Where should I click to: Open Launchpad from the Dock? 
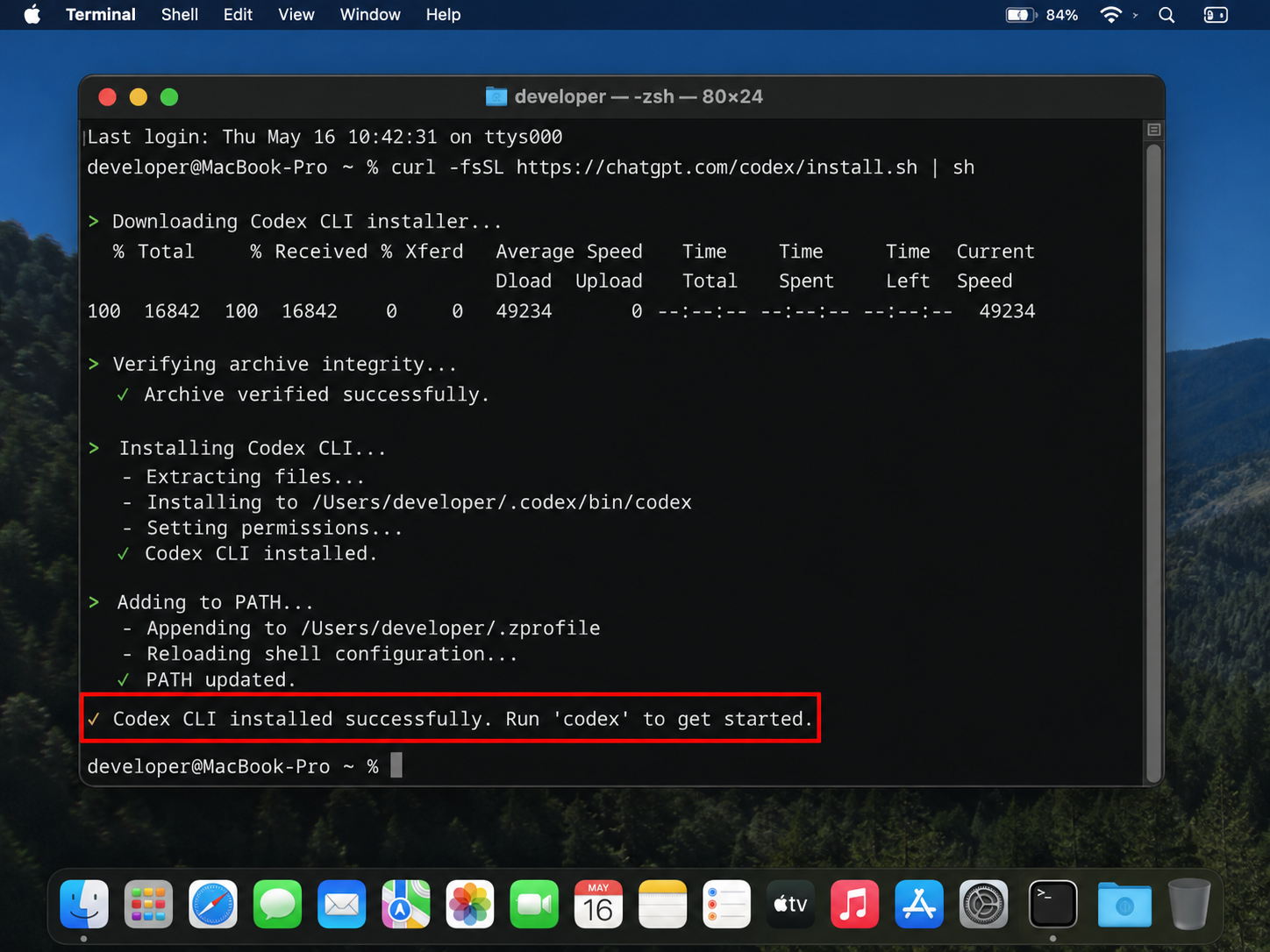[148, 904]
